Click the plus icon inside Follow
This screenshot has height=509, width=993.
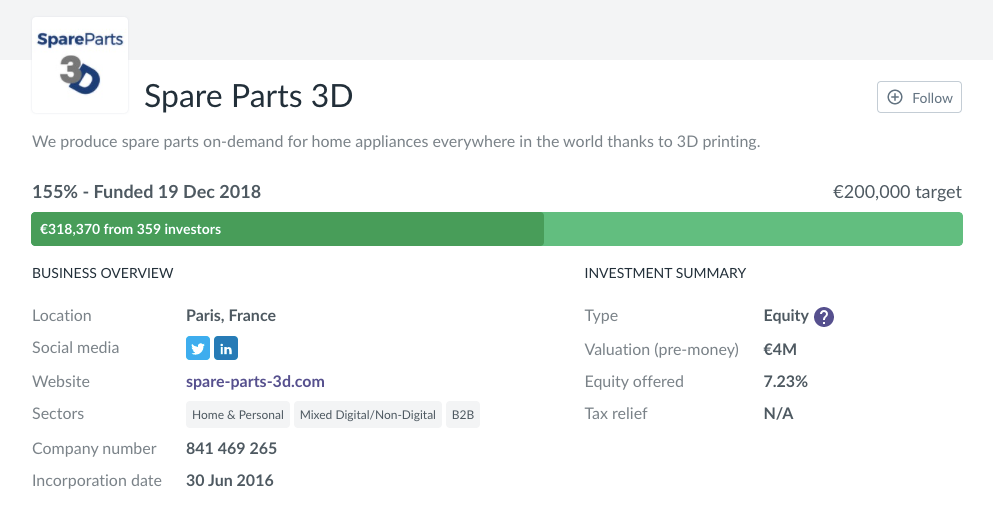[895, 98]
